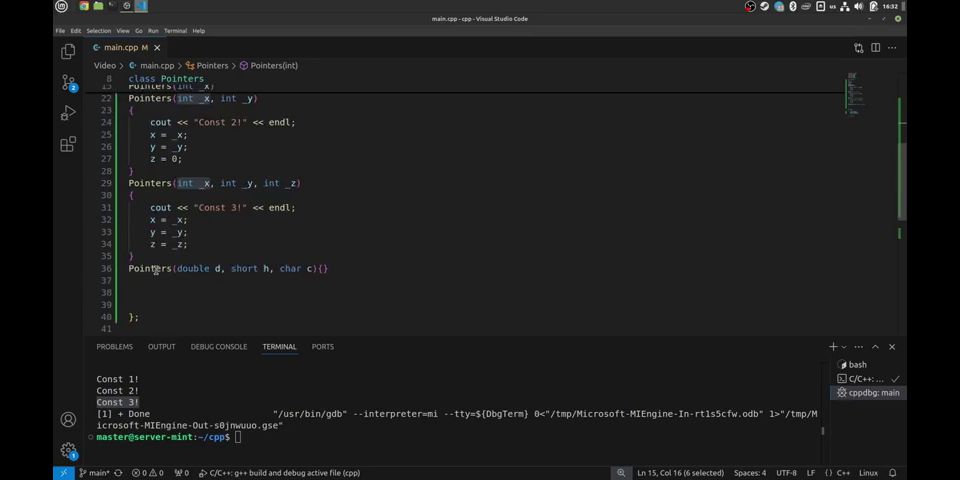The width and height of the screenshot is (960, 480).
Task: Change UTF-8 file encoding
Action: 786,473
